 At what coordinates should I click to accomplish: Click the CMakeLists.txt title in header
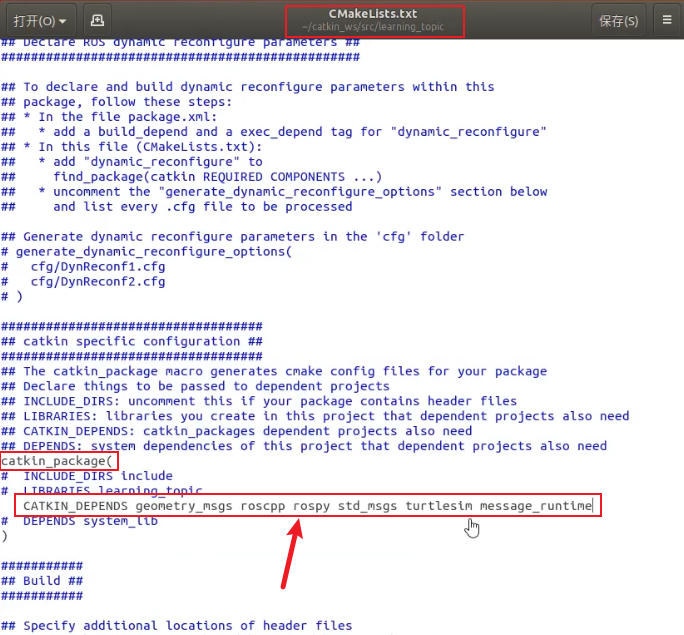click(x=373, y=14)
